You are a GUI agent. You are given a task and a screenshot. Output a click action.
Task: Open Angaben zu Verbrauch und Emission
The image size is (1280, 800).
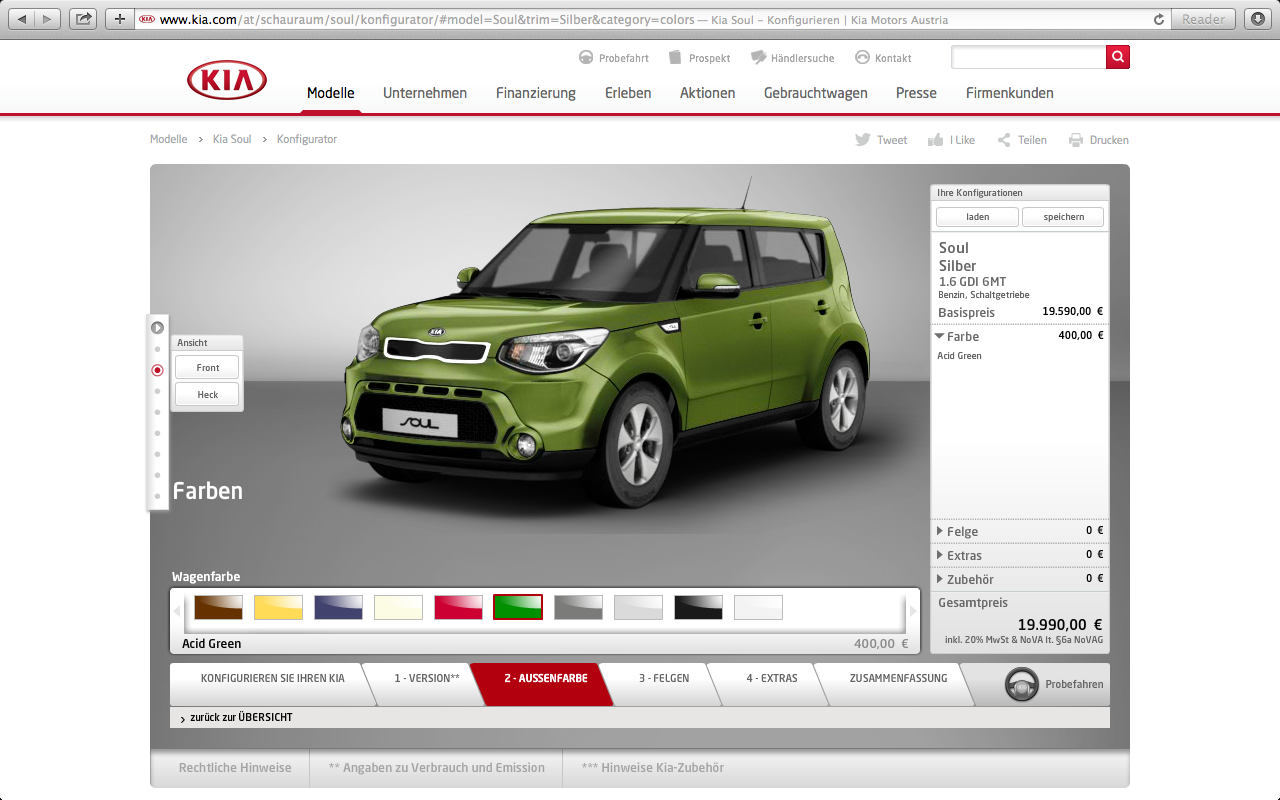(x=437, y=768)
